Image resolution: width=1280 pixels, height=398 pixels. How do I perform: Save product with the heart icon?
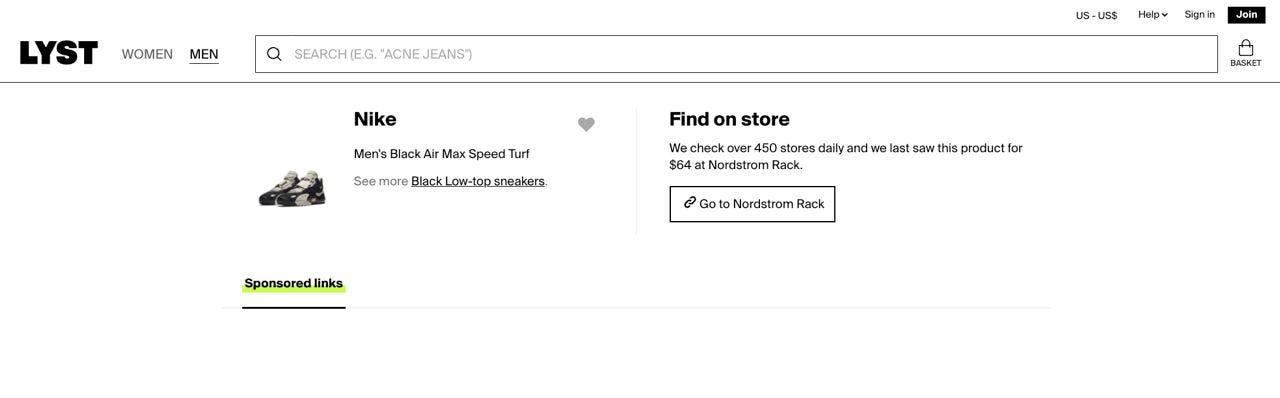[x=586, y=124]
